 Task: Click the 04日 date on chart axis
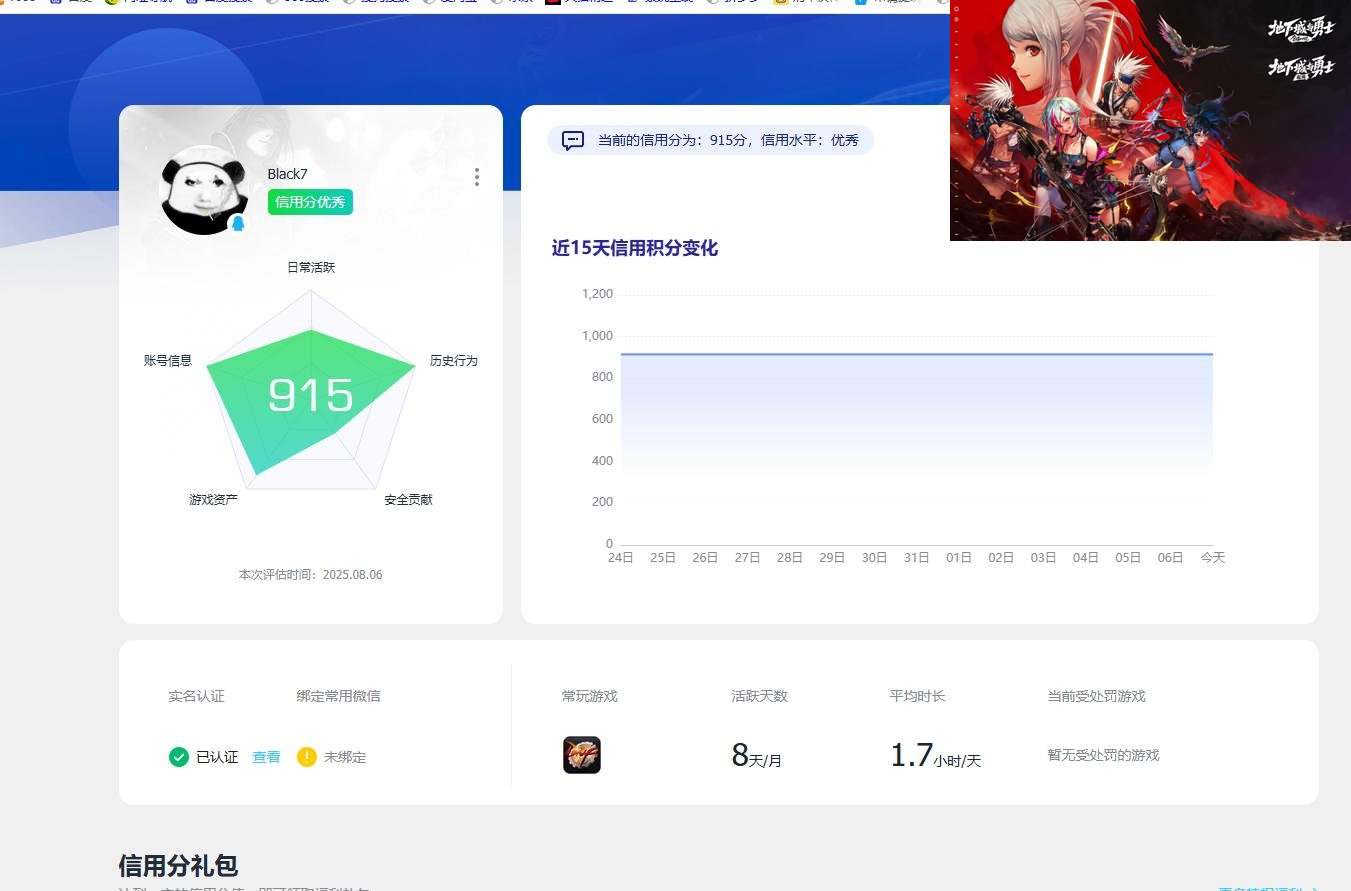coord(1086,558)
